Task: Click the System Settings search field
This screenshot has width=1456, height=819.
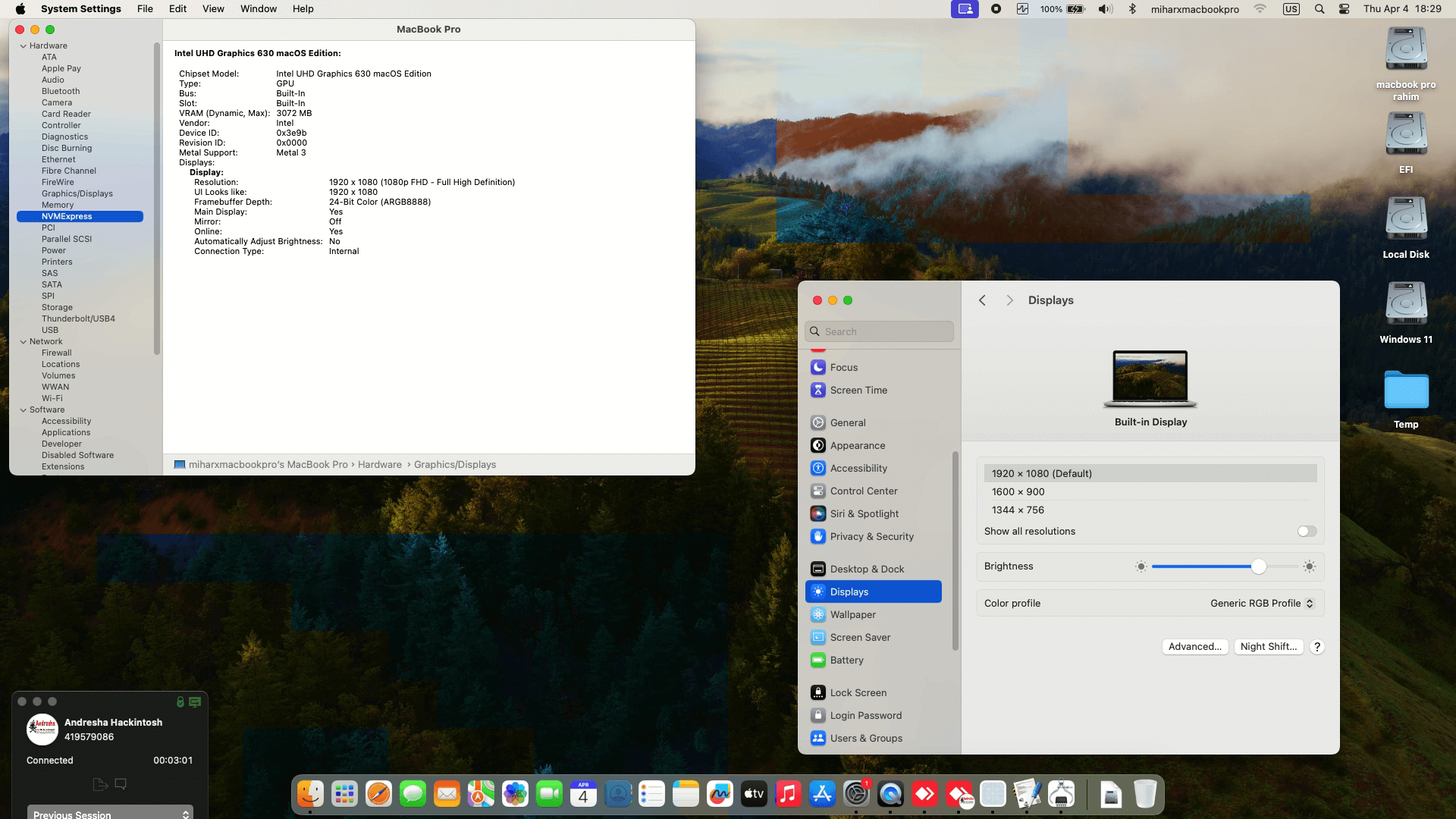Action: pyautogui.click(x=880, y=331)
